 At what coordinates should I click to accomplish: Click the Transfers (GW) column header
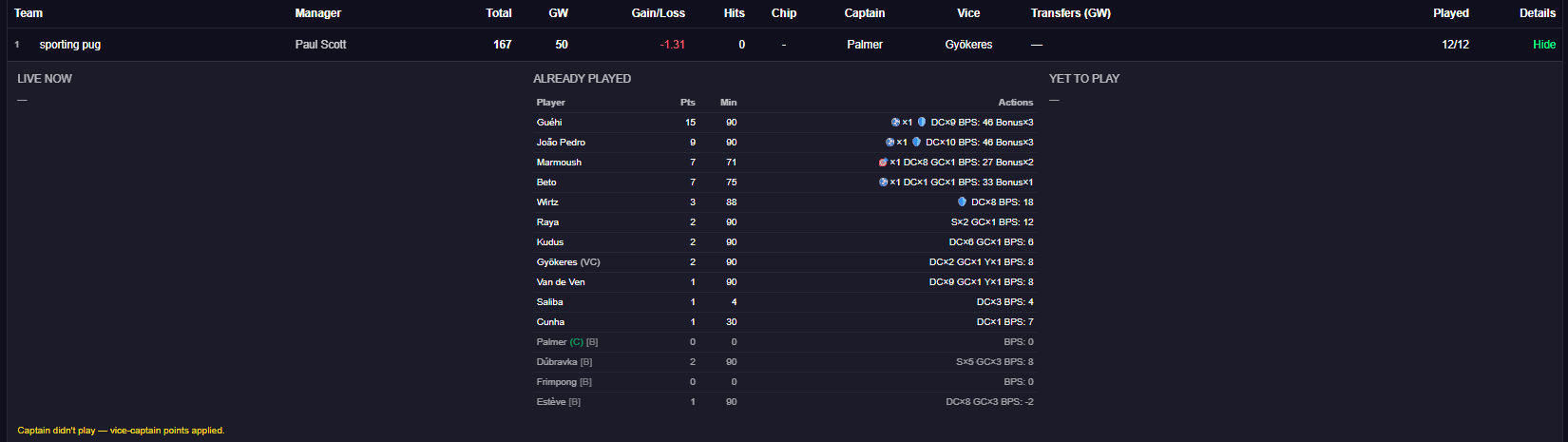(x=1070, y=13)
